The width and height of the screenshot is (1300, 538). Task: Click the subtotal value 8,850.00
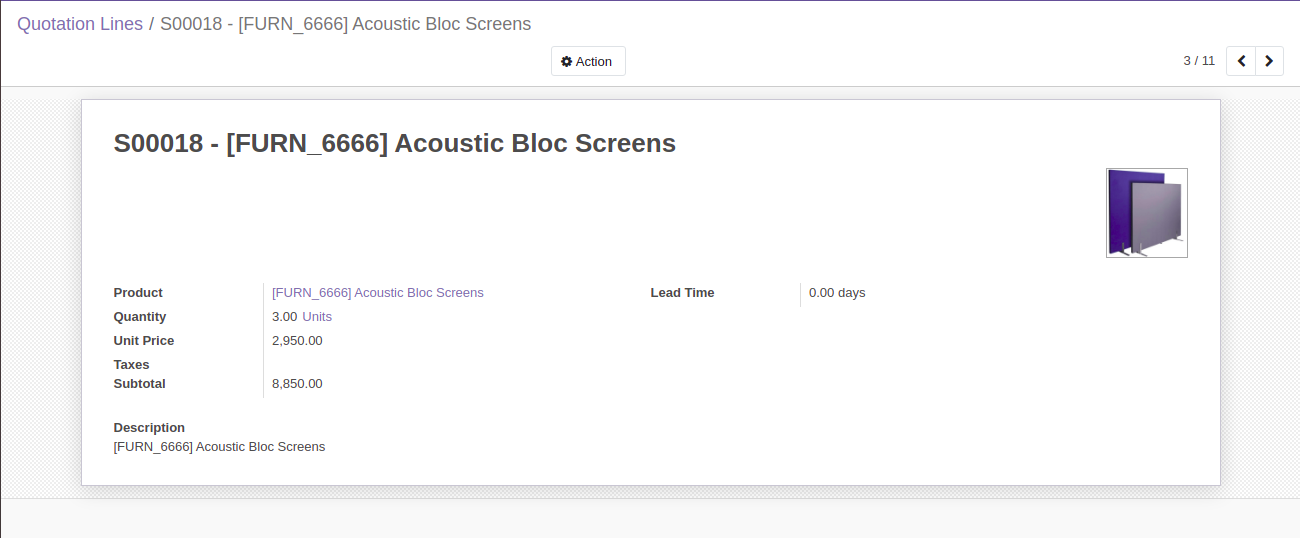click(x=297, y=384)
